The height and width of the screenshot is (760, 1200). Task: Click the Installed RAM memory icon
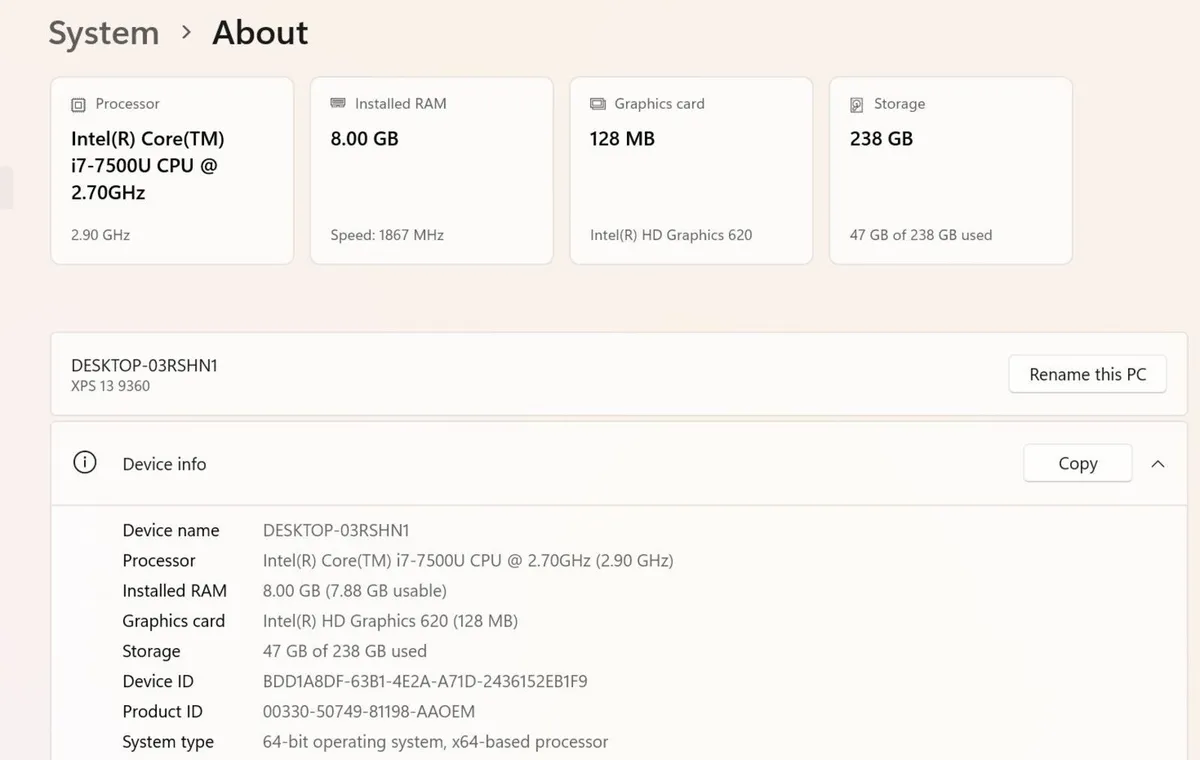point(338,103)
